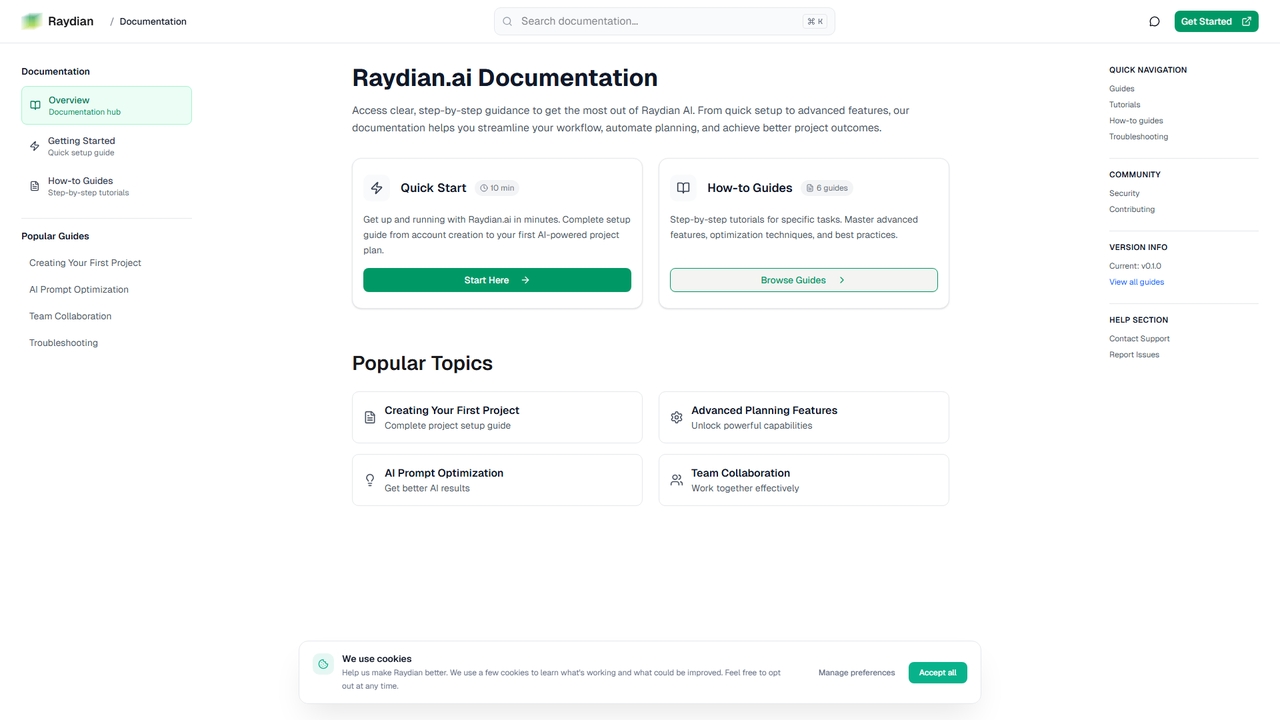Image resolution: width=1280 pixels, height=720 pixels.
Task: Open Team Collaboration topic card
Action: (x=804, y=480)
